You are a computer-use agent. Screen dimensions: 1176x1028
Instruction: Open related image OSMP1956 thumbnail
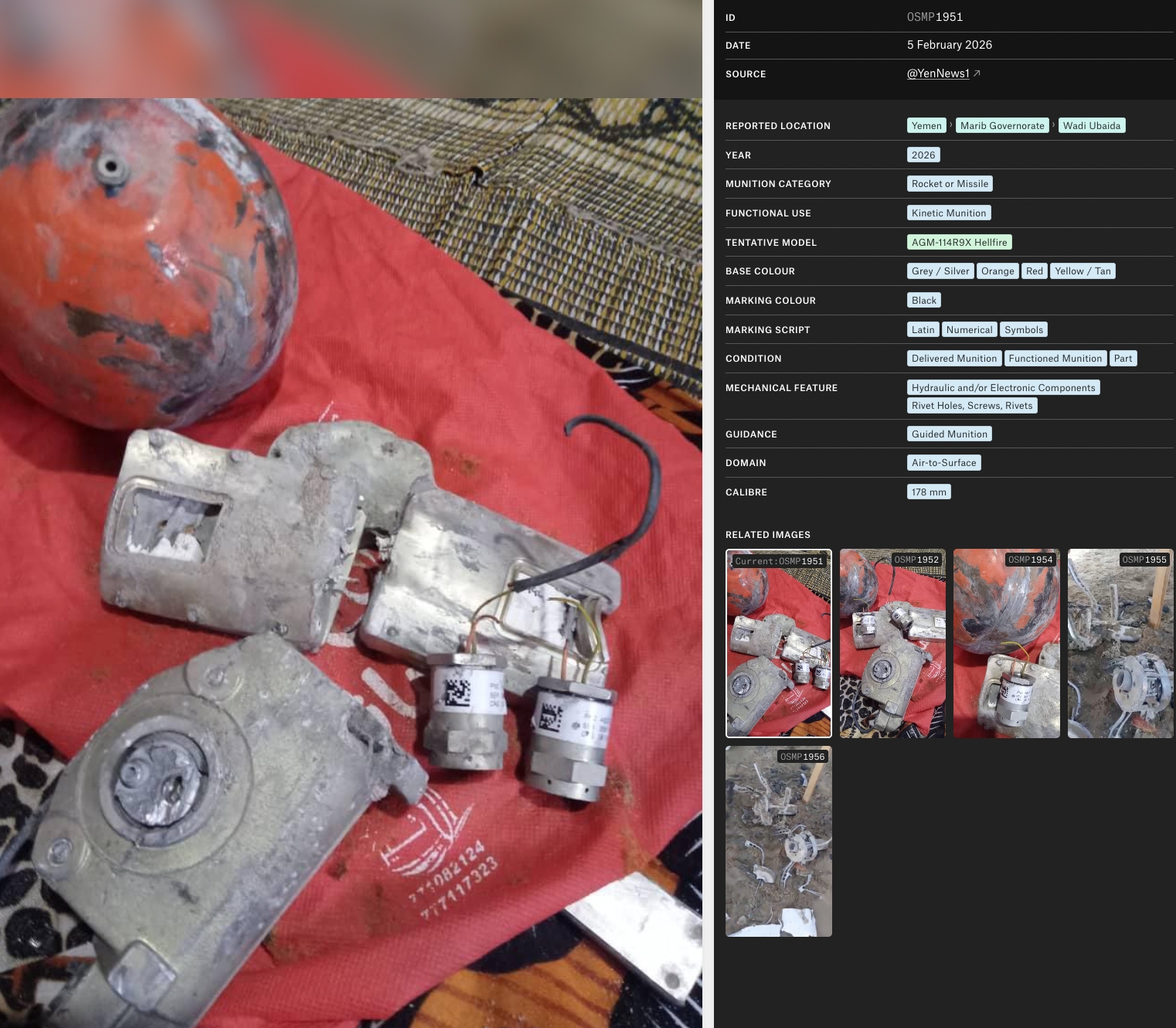click(778, 841)
